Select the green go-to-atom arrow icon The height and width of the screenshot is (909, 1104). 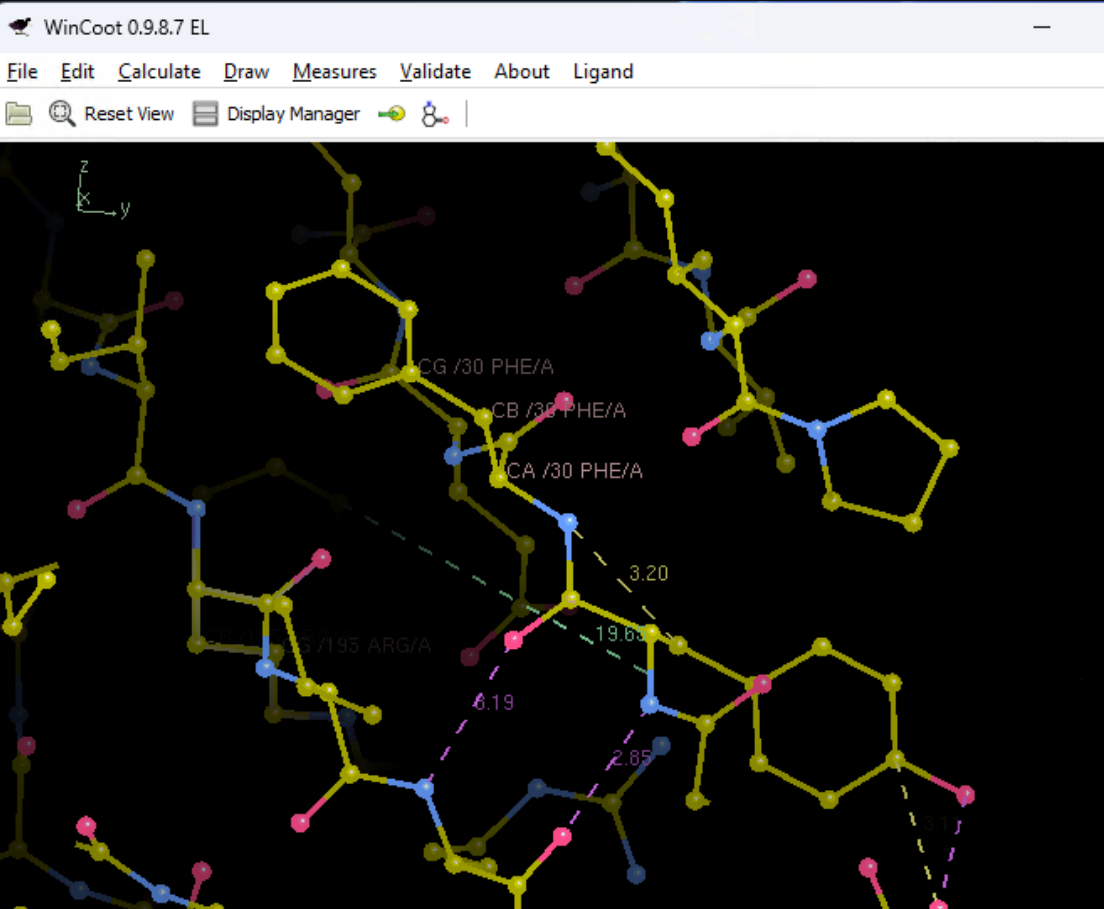pos(390,113)
